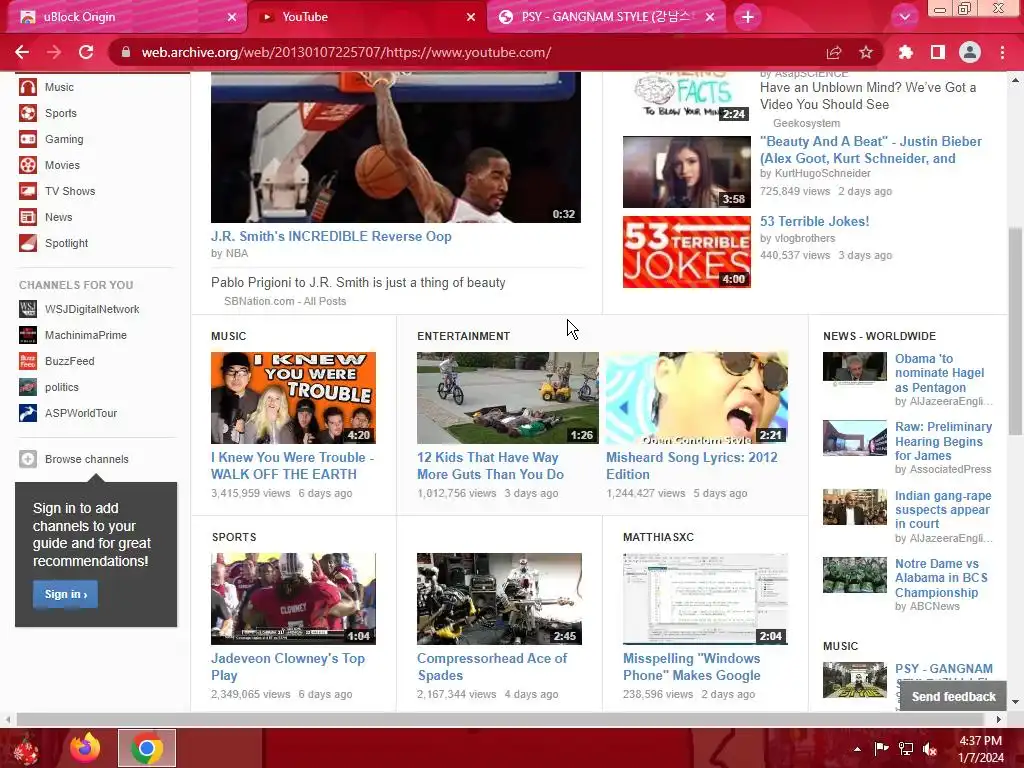Click the Misheard Song Lyrics thumbnail
The height and width of the screenshot is (768, 1024).
[696, 398]
